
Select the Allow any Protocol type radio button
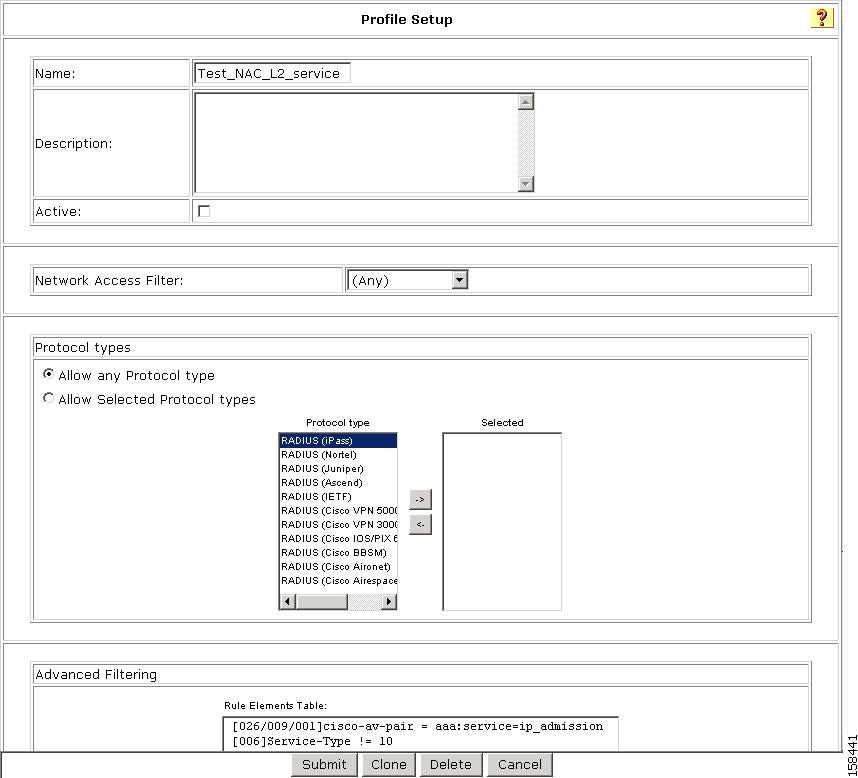[x=47, y=373]
